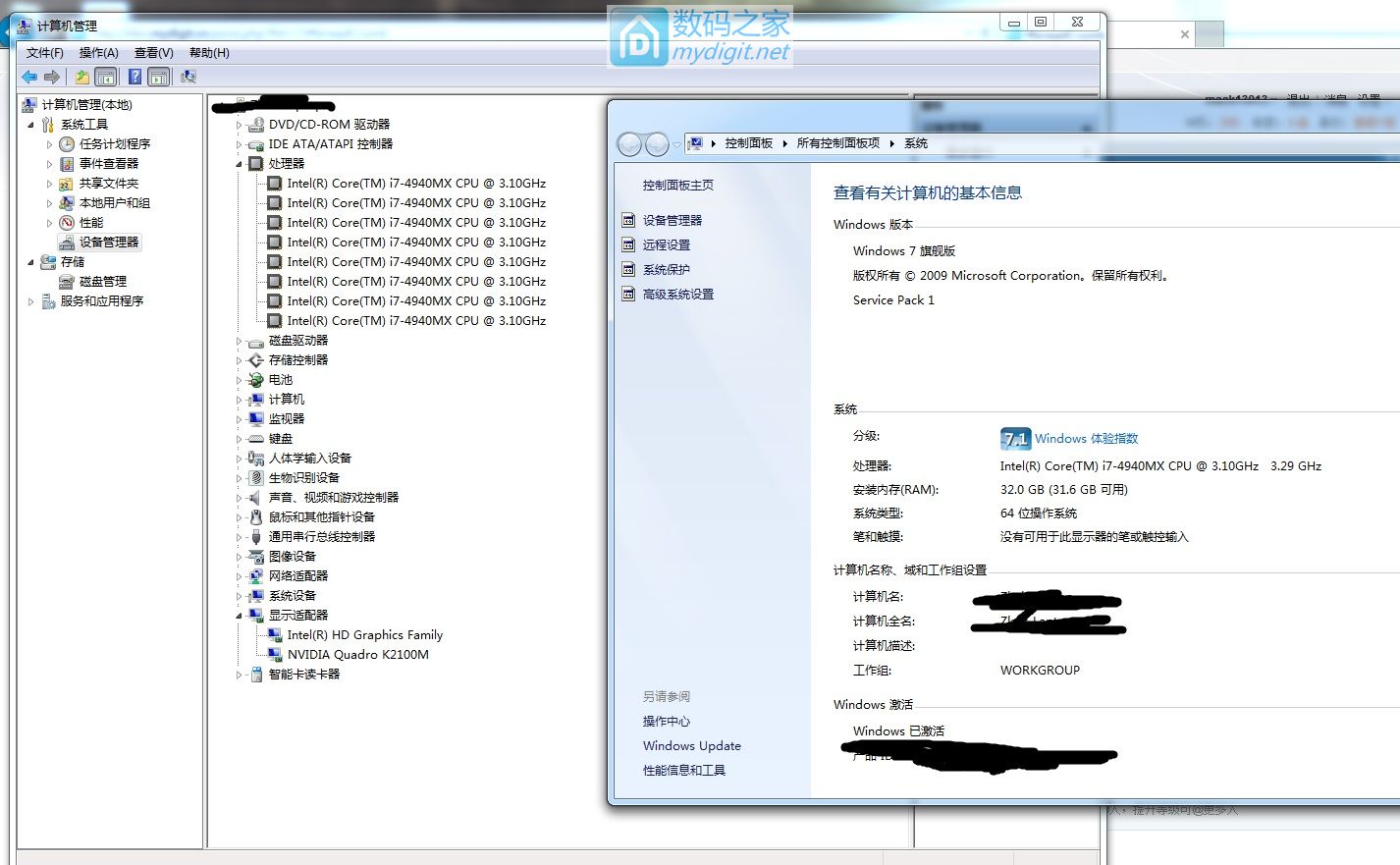Click the 服务和应用程序 icon

tap(48, 300)
